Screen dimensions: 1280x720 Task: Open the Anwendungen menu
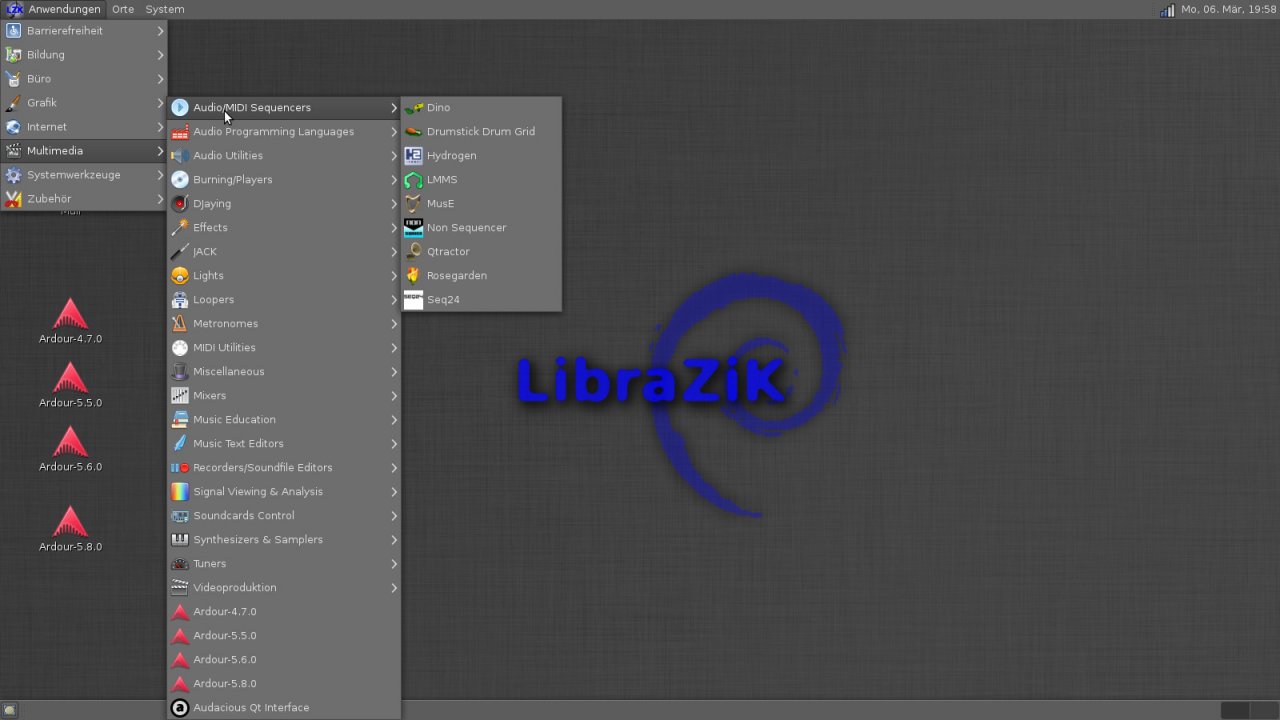click(54, 9)
